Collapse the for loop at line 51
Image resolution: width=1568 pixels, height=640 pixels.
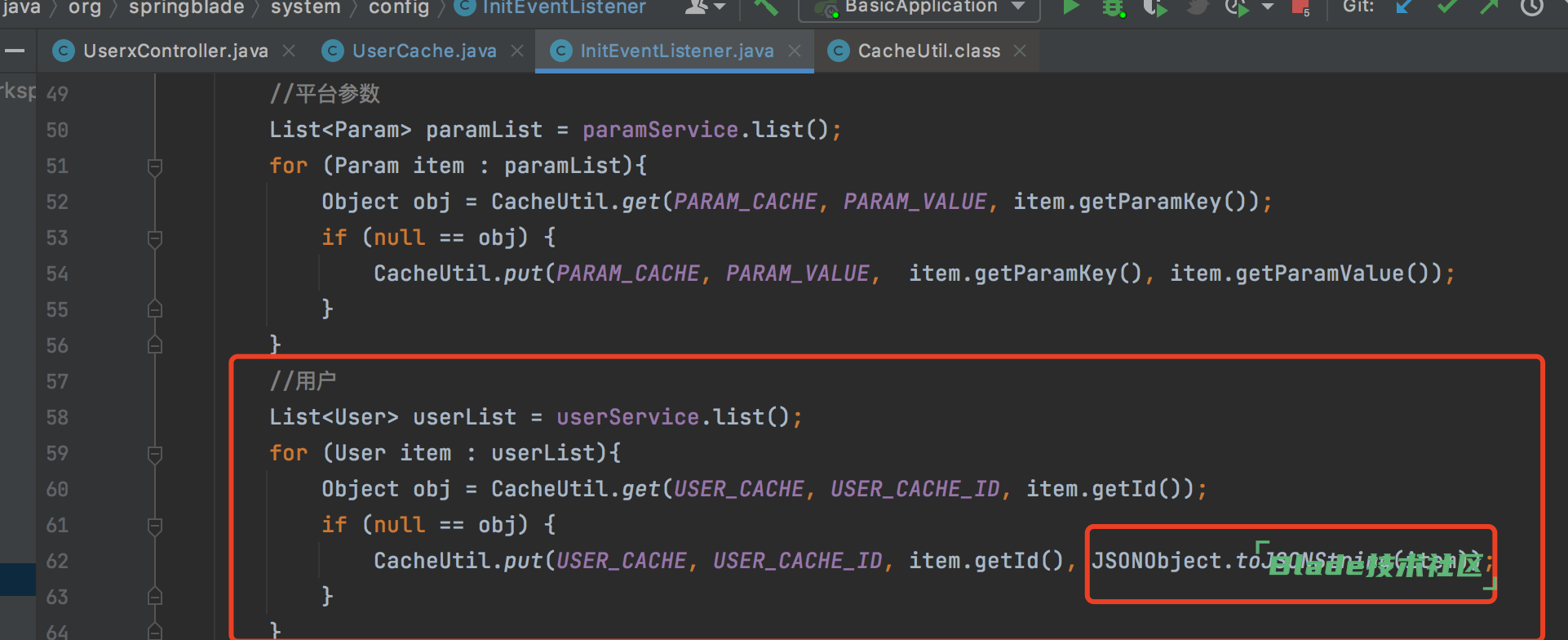click(155, 167)
